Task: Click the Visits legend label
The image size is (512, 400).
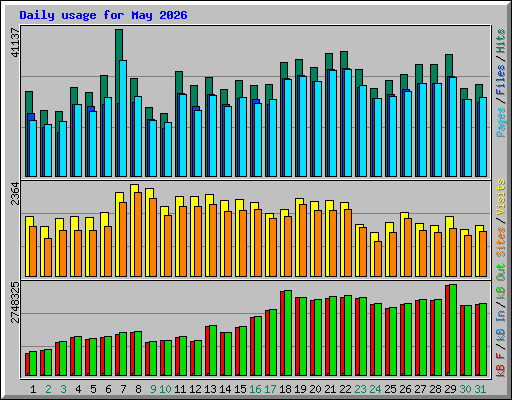Action: pos(501,197)
